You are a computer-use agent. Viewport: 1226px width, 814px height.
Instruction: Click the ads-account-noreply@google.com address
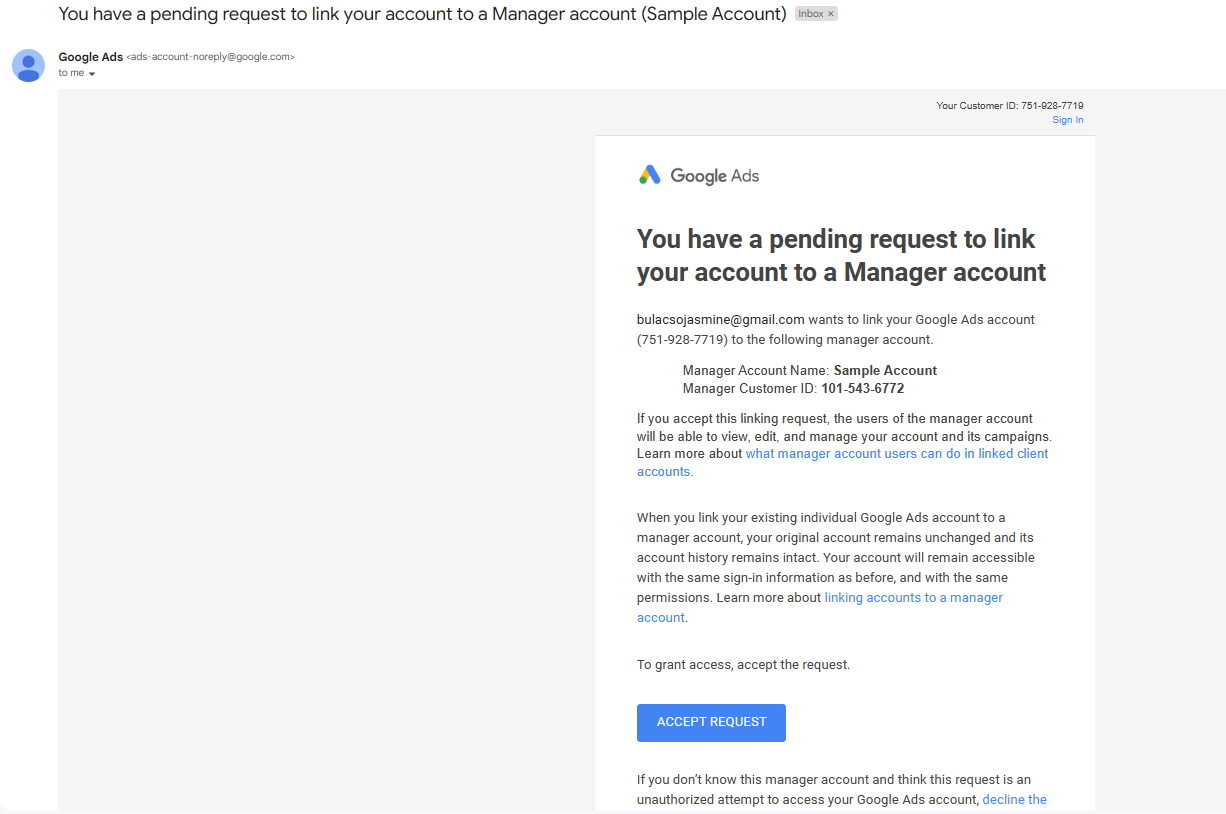[210, 58]
